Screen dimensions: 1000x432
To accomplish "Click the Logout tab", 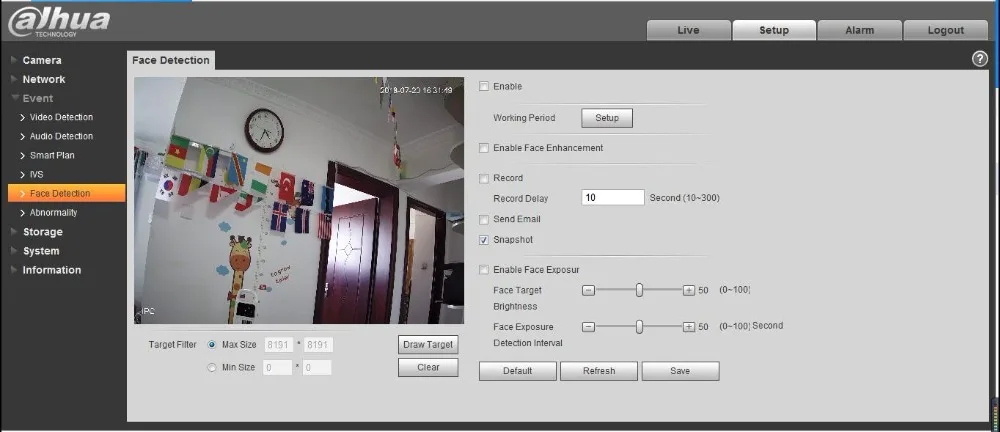I will coord(946,30).
